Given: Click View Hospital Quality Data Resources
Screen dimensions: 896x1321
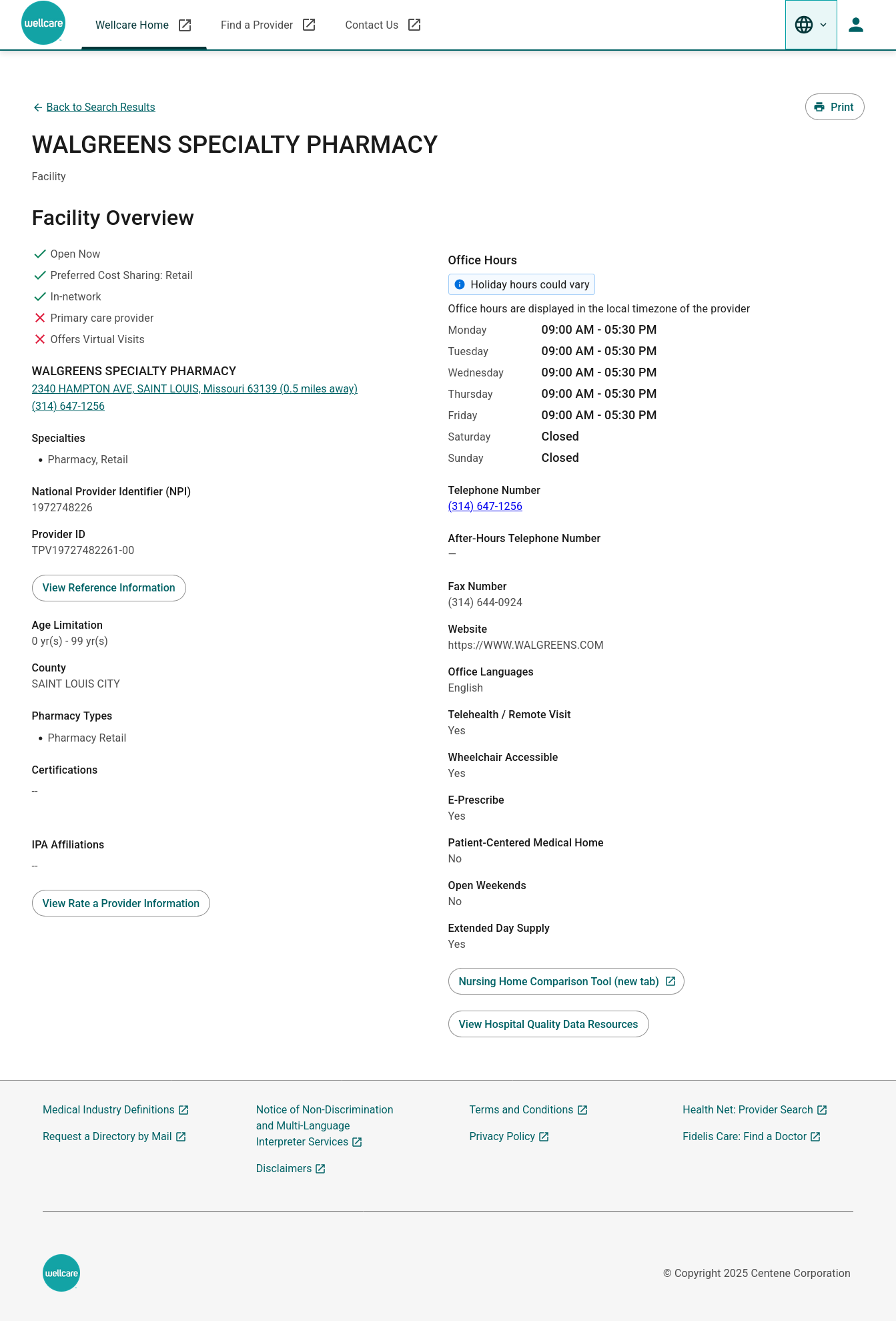Looking at the screenshot, I should coord(548,1024).
